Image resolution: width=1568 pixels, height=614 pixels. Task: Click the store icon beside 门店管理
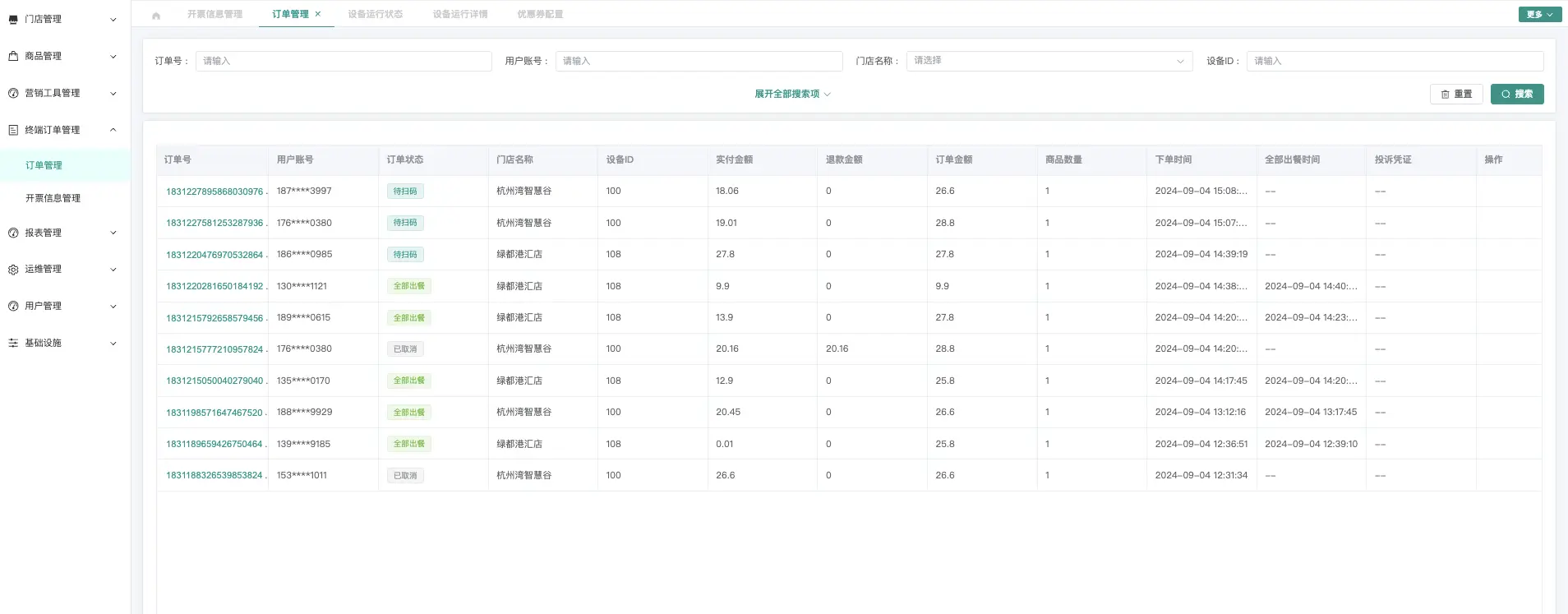(13, 20)
